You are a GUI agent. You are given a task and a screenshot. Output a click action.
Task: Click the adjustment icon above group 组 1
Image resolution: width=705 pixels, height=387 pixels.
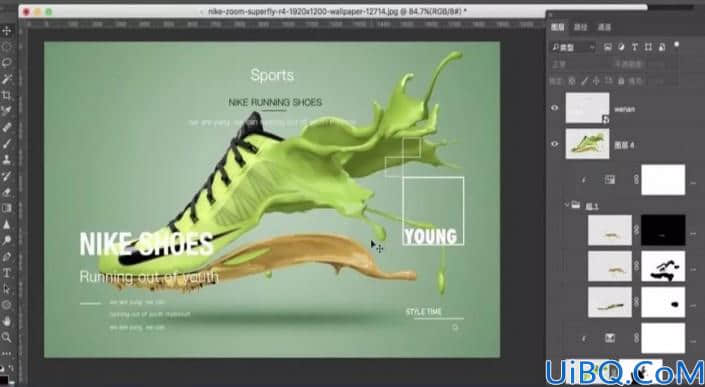[610, 180]
